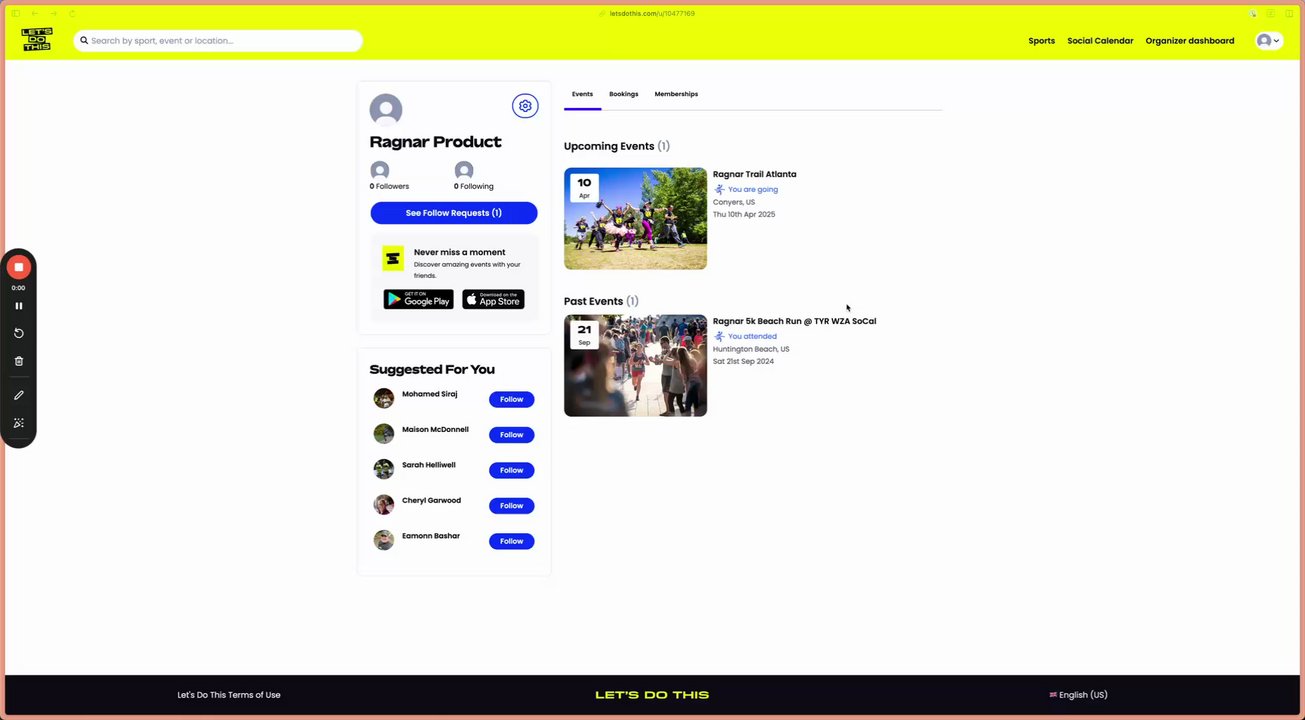Viewport: 1305px width, 720px height.
Task: Click the runner icon beside You attended
Action: [719, 336]
